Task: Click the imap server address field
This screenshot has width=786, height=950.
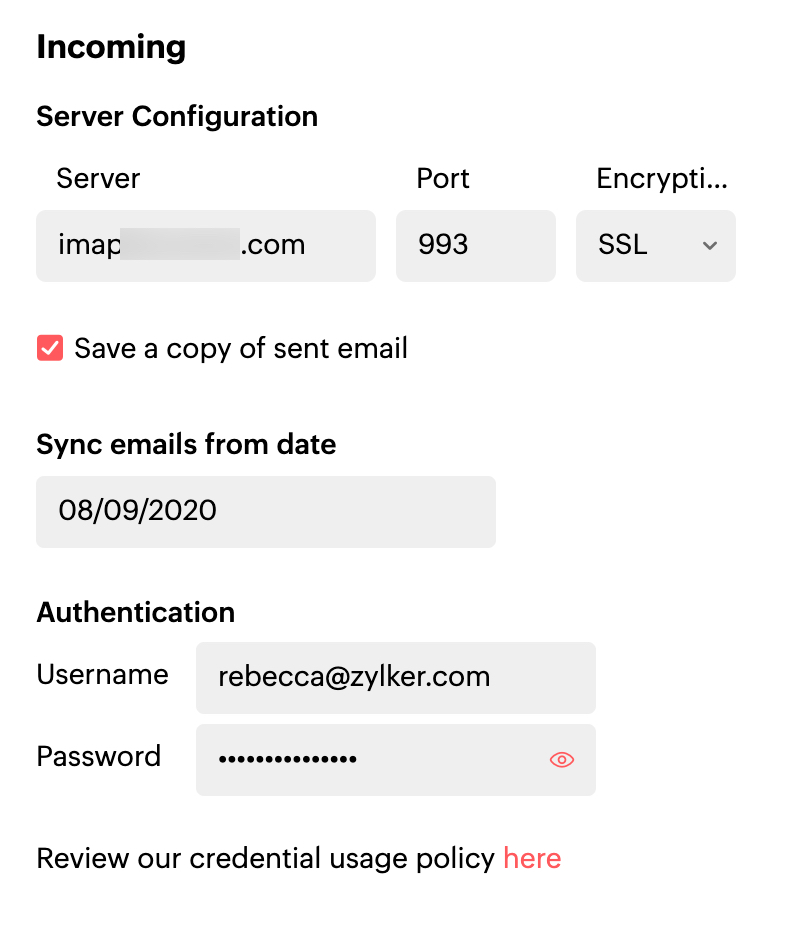Action: click(x=205, y=246)
